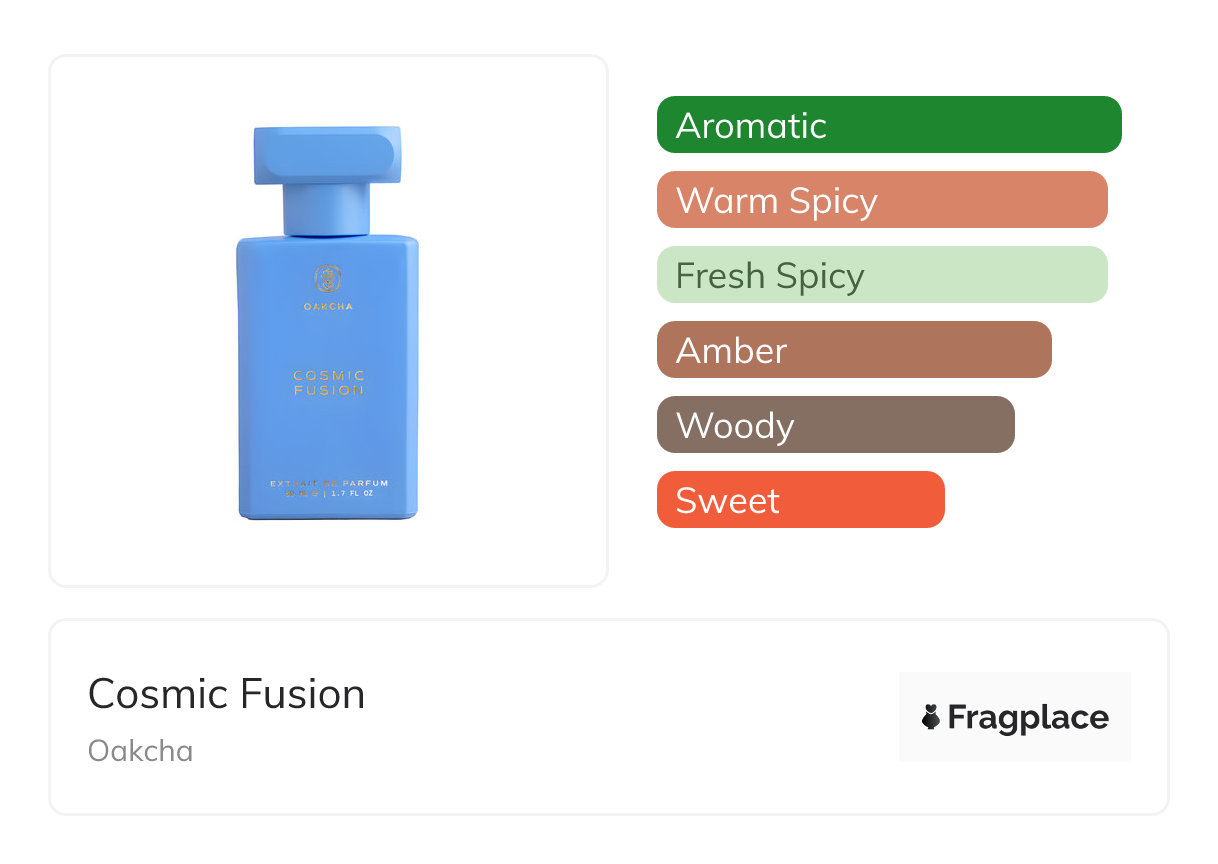Click the blue bottle body below label
This screenshot has height=864, width=1218.
tap(328, 440)
